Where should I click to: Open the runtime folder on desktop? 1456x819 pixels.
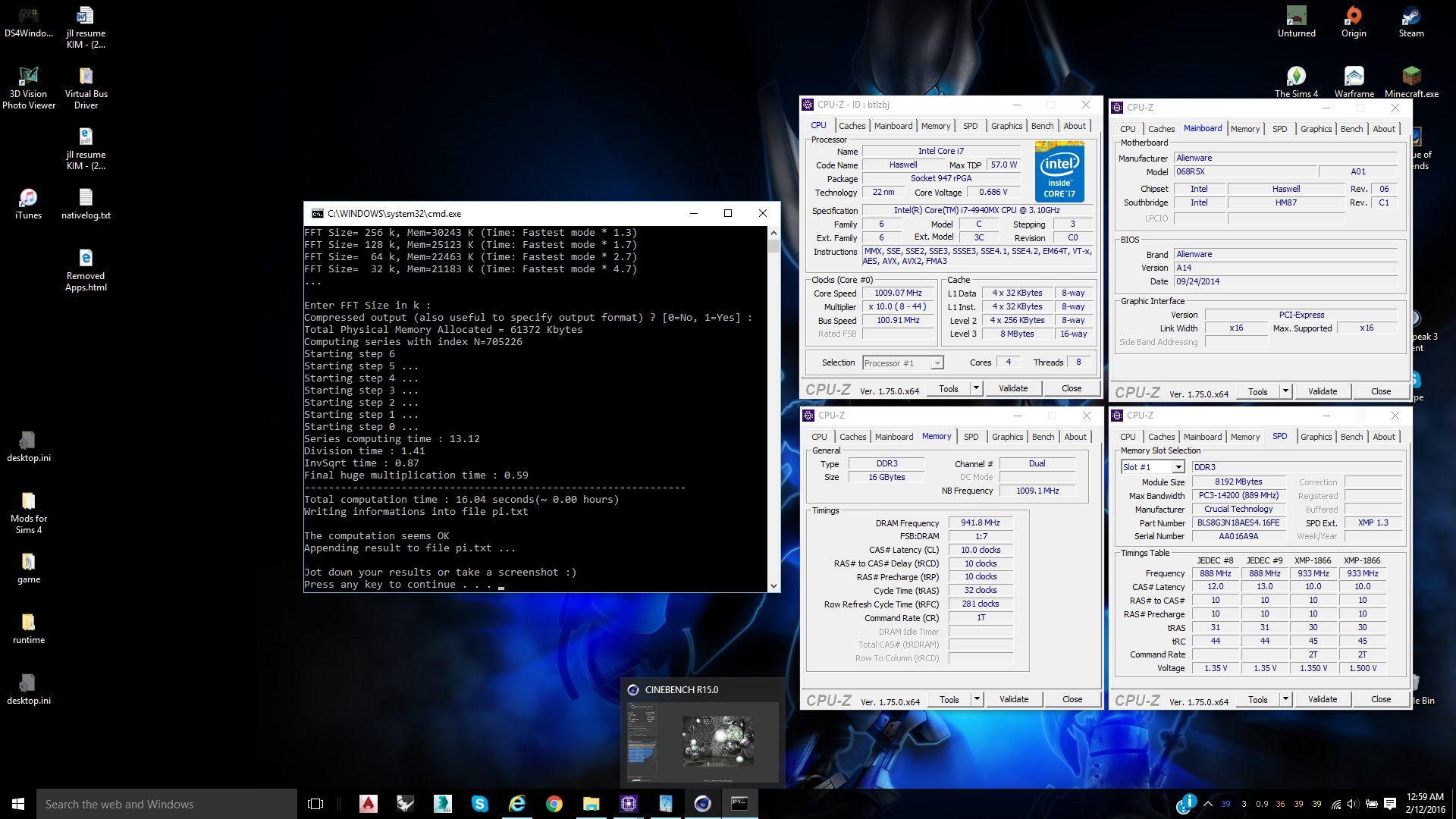coord(29,628)
